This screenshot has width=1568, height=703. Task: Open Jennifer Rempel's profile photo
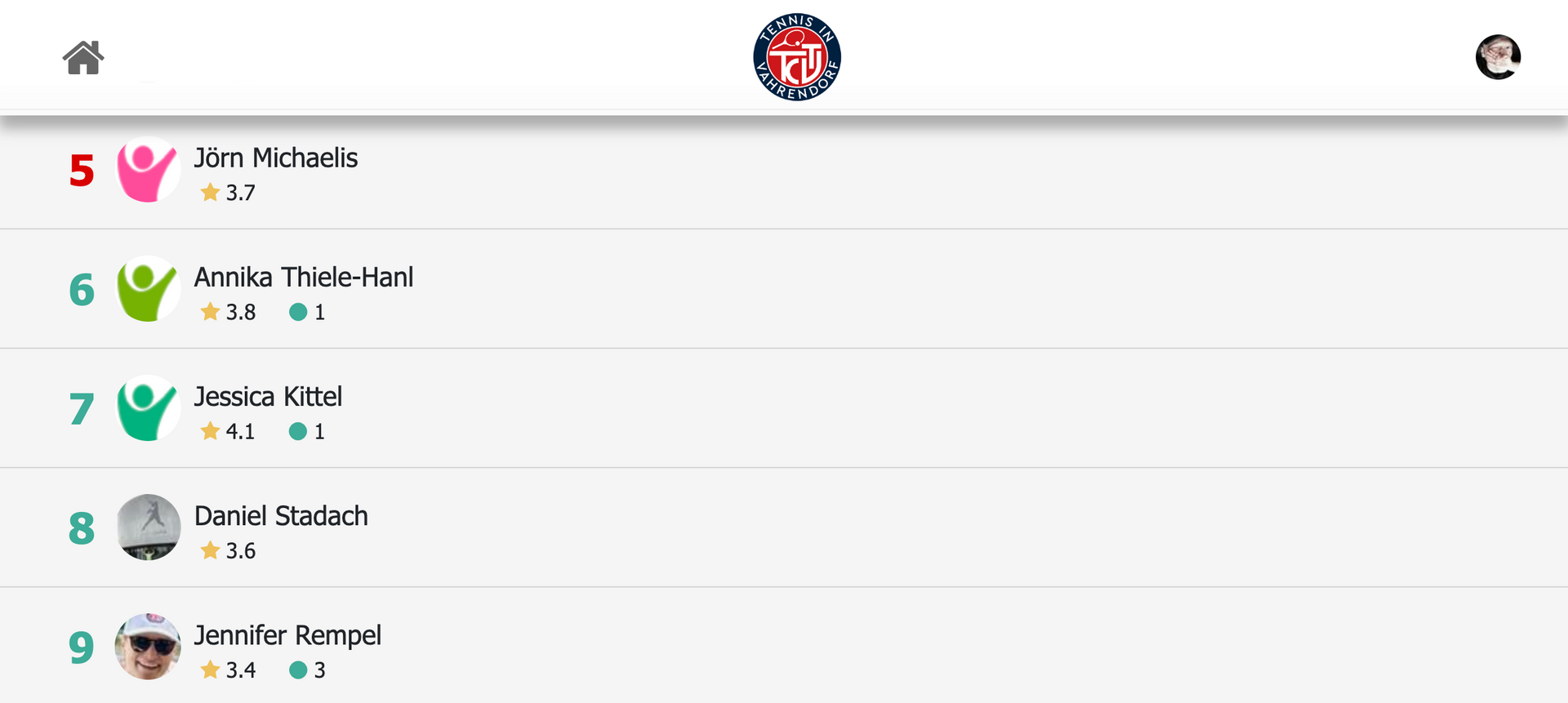149,647
